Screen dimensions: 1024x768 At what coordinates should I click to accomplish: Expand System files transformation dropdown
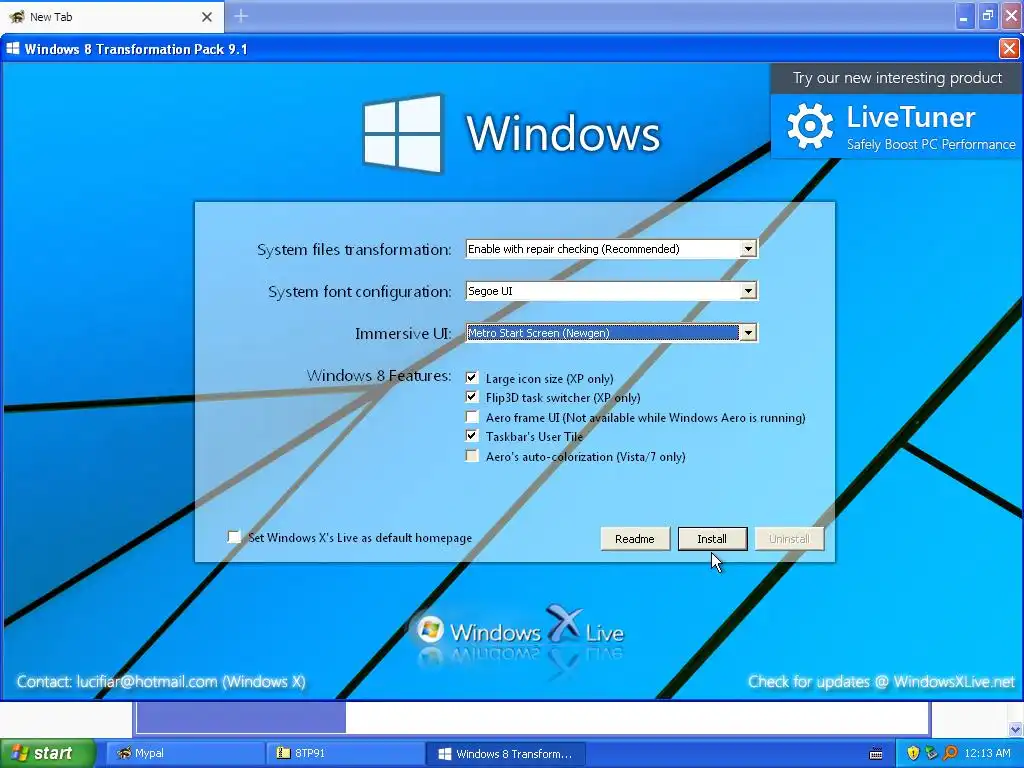[x=748, y=249]
